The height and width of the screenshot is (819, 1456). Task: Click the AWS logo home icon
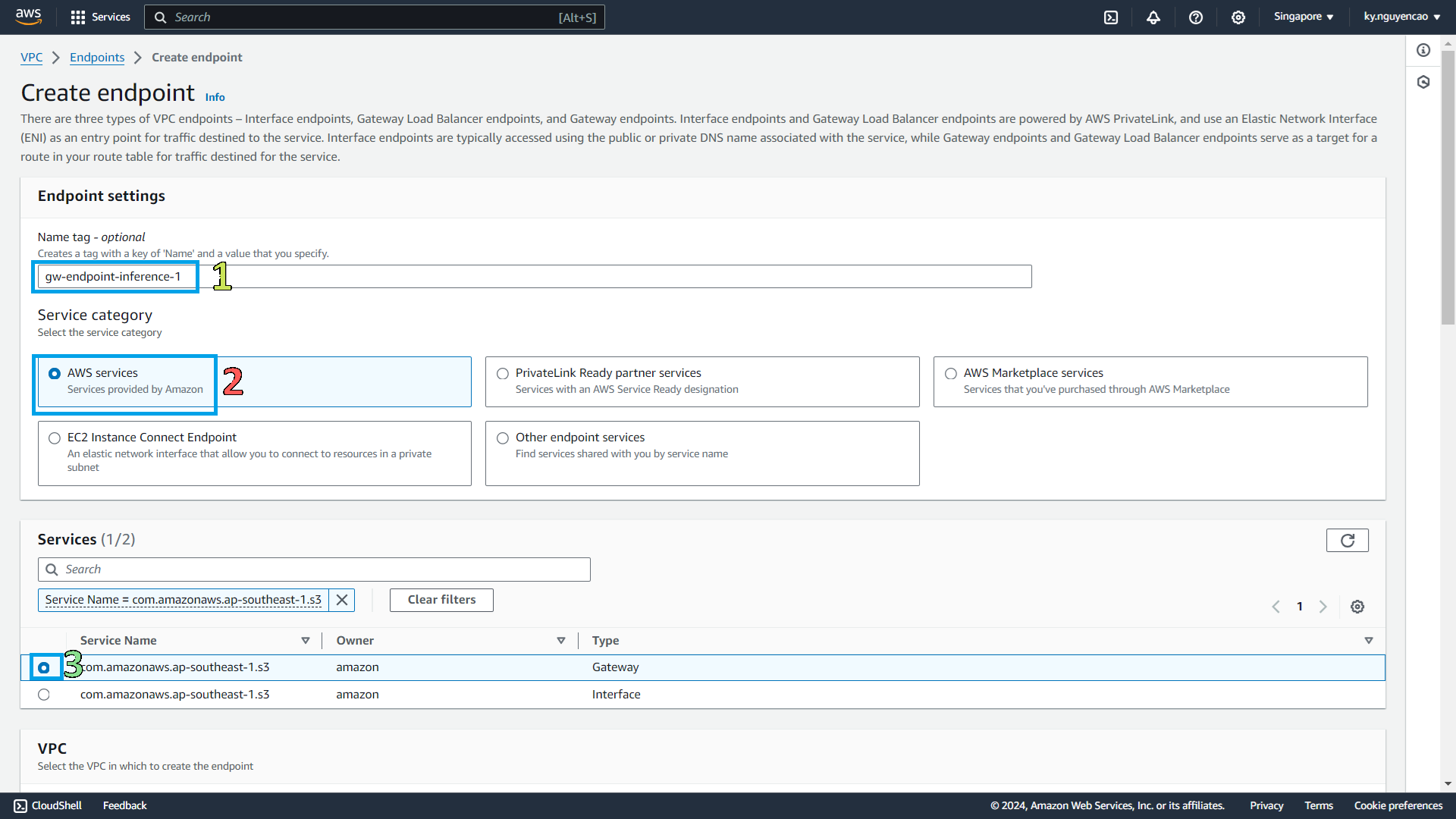28,17
